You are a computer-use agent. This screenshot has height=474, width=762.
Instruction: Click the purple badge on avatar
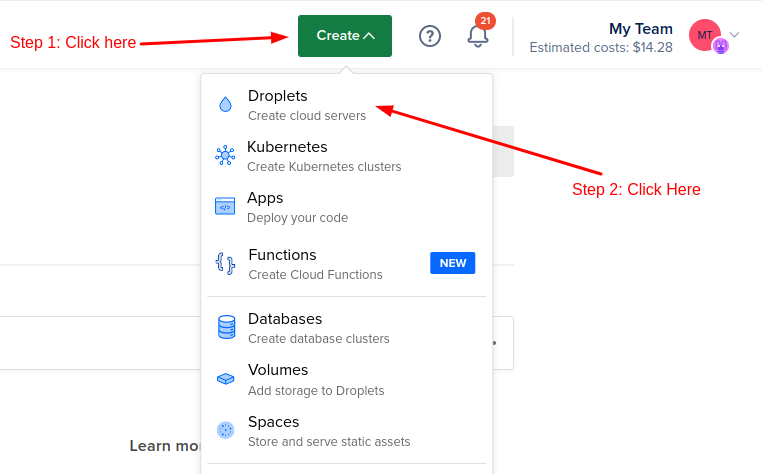pos(721,46)
